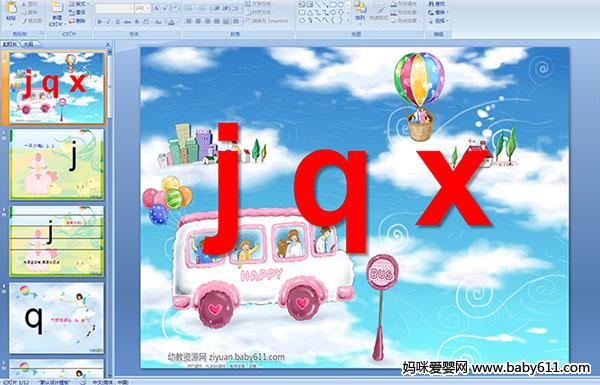This screenshot has height=385, width=600.
Task: Open the Shape Effects menu
Action: (405, 21)
